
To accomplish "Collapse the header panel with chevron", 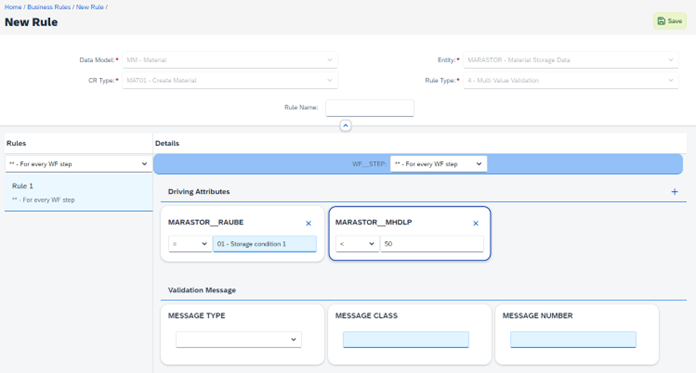I will pos(345,126).
